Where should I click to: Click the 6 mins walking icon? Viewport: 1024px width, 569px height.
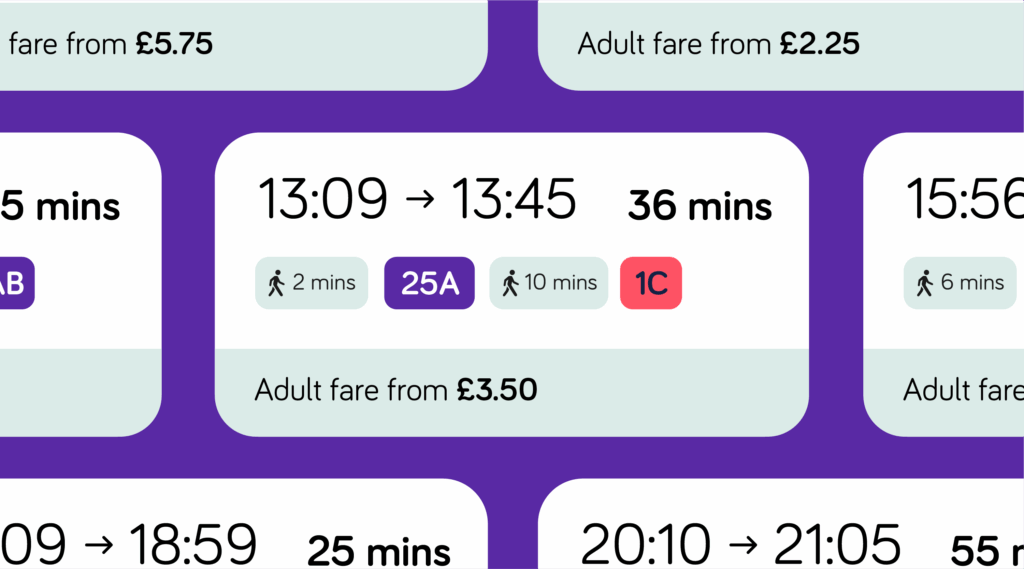[x=925, y=284]
